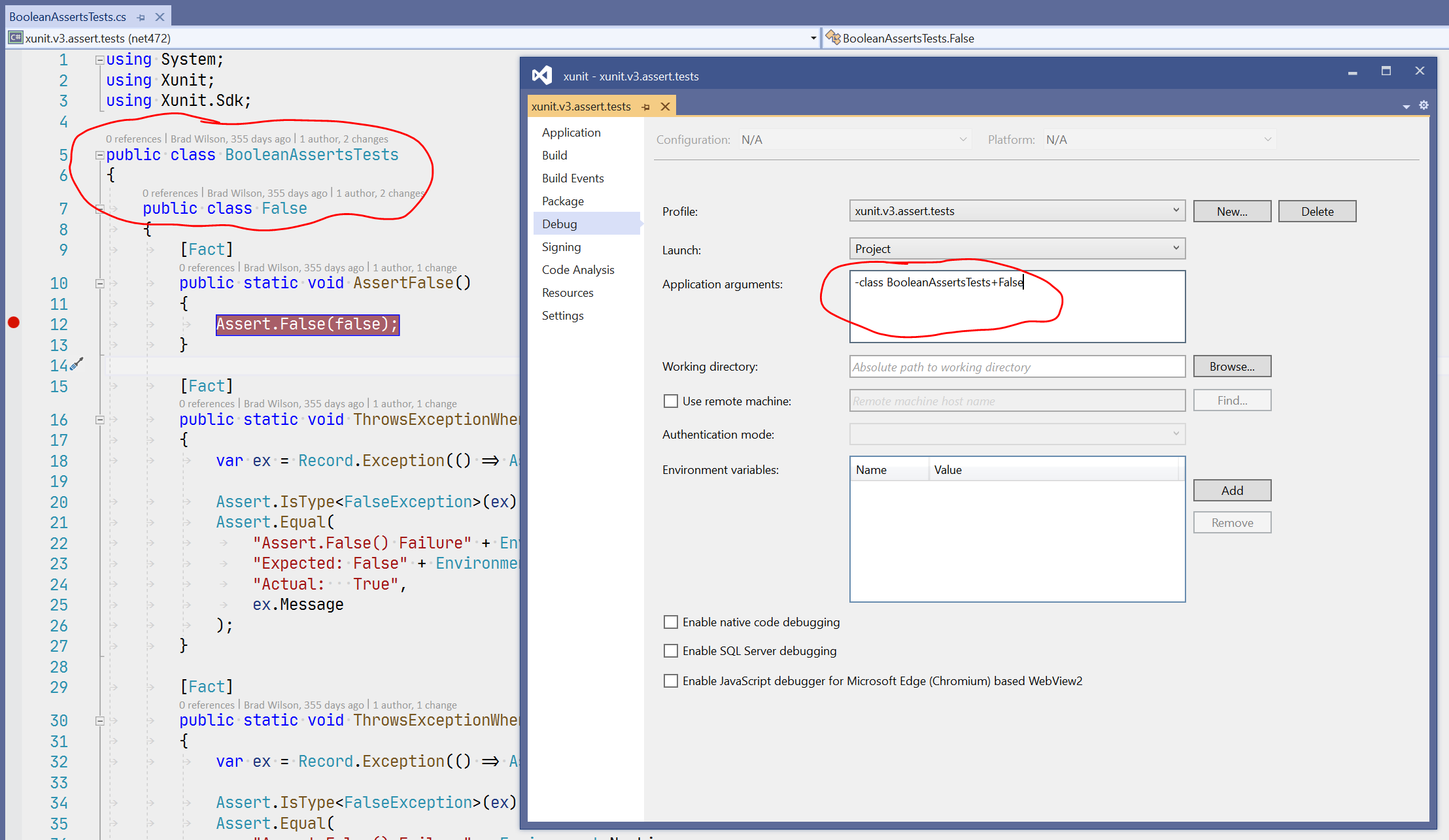Close the BooleanAssertsTests.cs editor tab
Viewport: 1449px width, 840px height.
pyautogui.click(x=160, y=17)
